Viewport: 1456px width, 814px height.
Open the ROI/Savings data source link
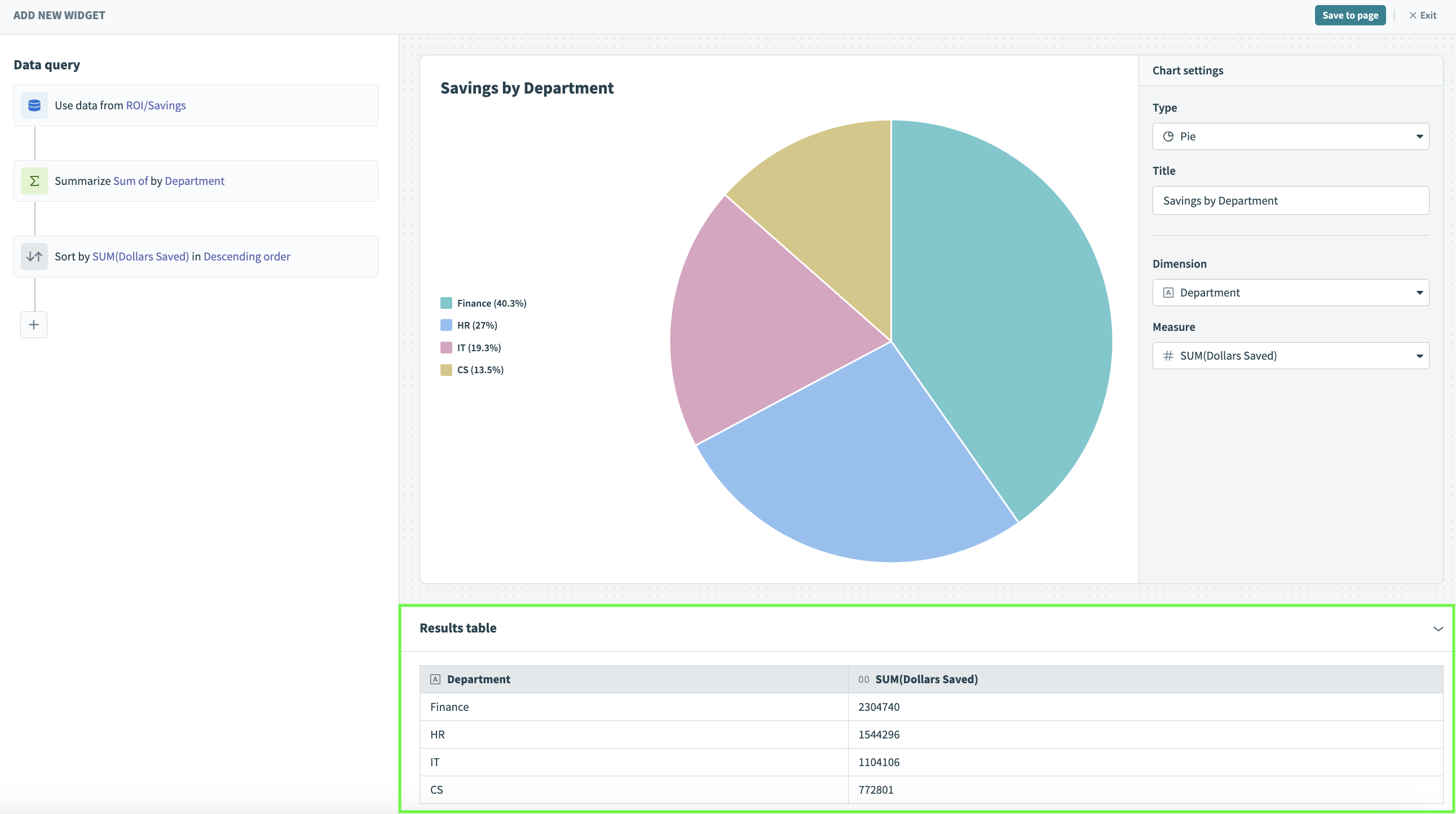(x=156, y=105)
